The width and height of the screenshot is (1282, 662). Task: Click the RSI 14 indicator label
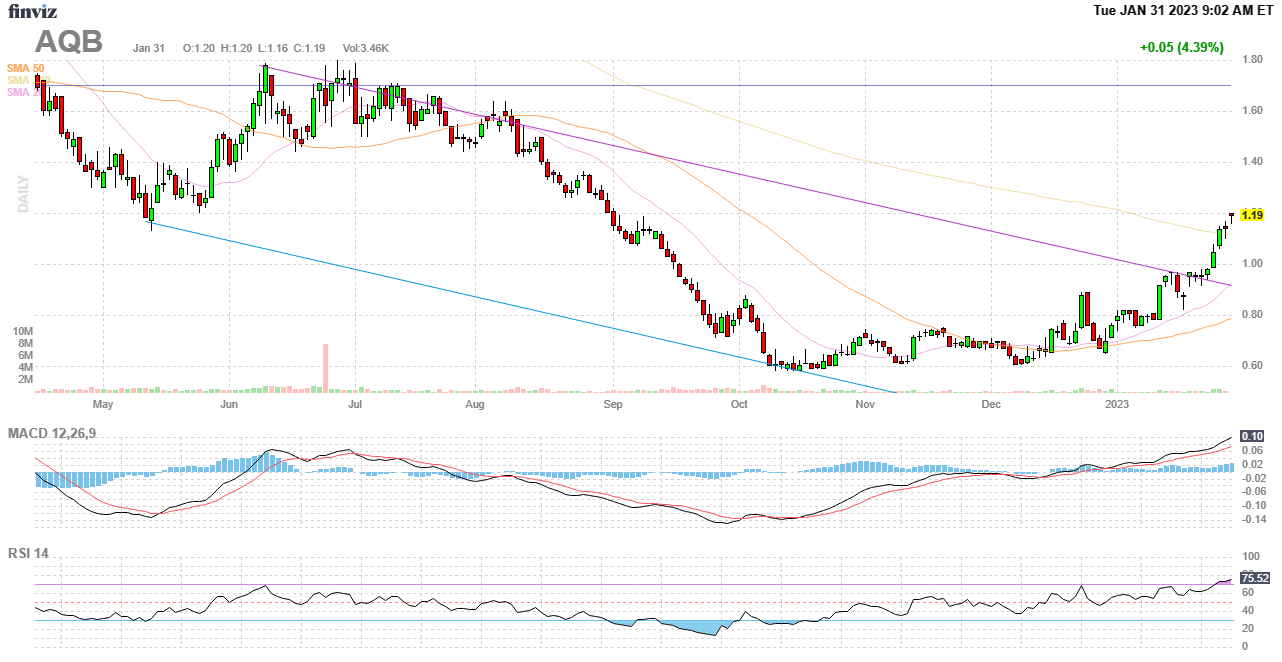point(29,553)
